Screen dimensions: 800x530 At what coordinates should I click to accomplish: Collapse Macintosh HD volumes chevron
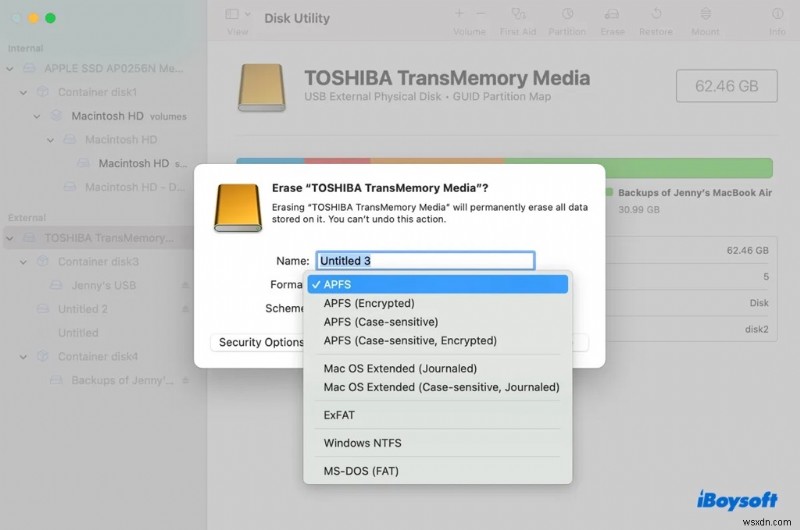(37, 116)
